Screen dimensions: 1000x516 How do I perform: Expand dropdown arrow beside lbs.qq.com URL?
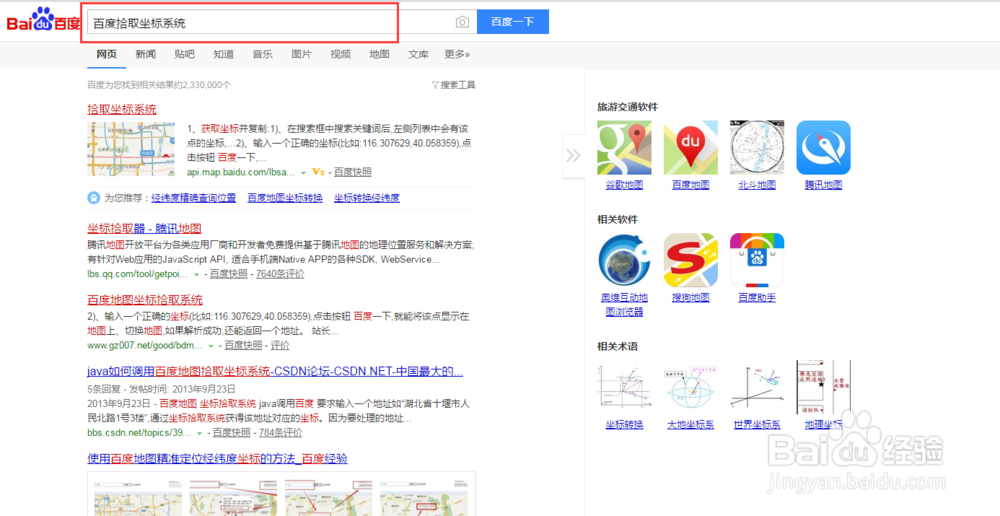click(197, 274)
